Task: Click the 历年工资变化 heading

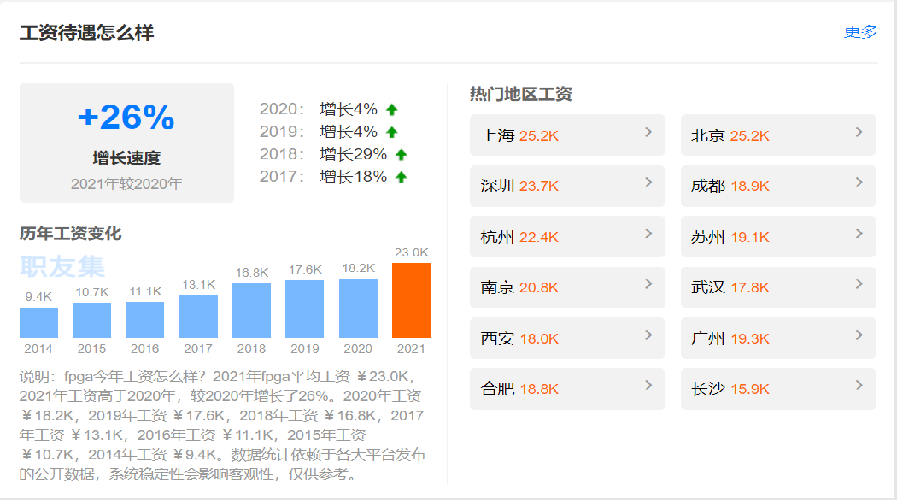Action: [70, 233]
